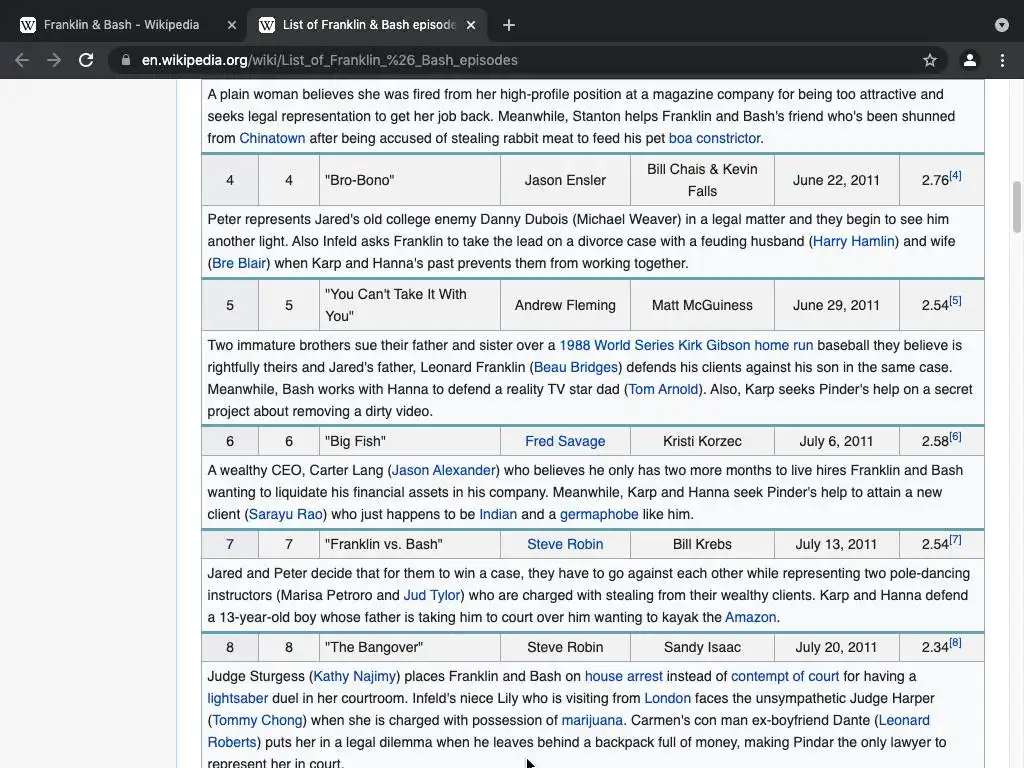
Task: Open the Beau Bridges link
Action: point(575,368)
